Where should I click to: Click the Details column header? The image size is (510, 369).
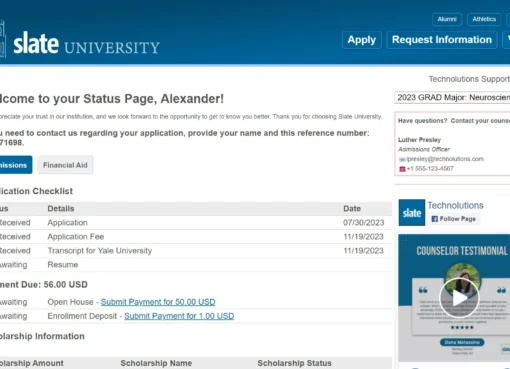click(61, 209)
